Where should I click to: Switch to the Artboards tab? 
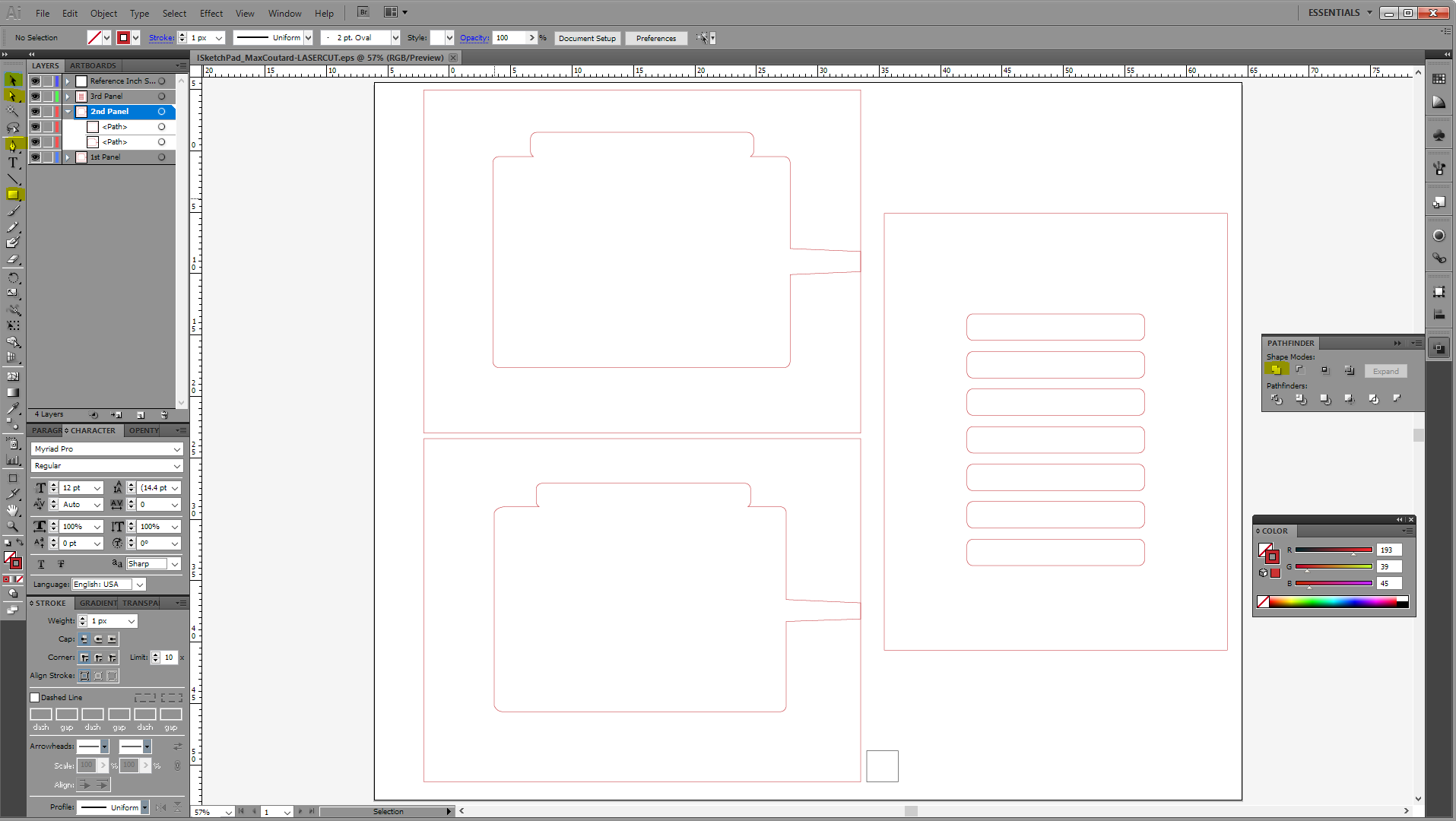tap(93, 66)
